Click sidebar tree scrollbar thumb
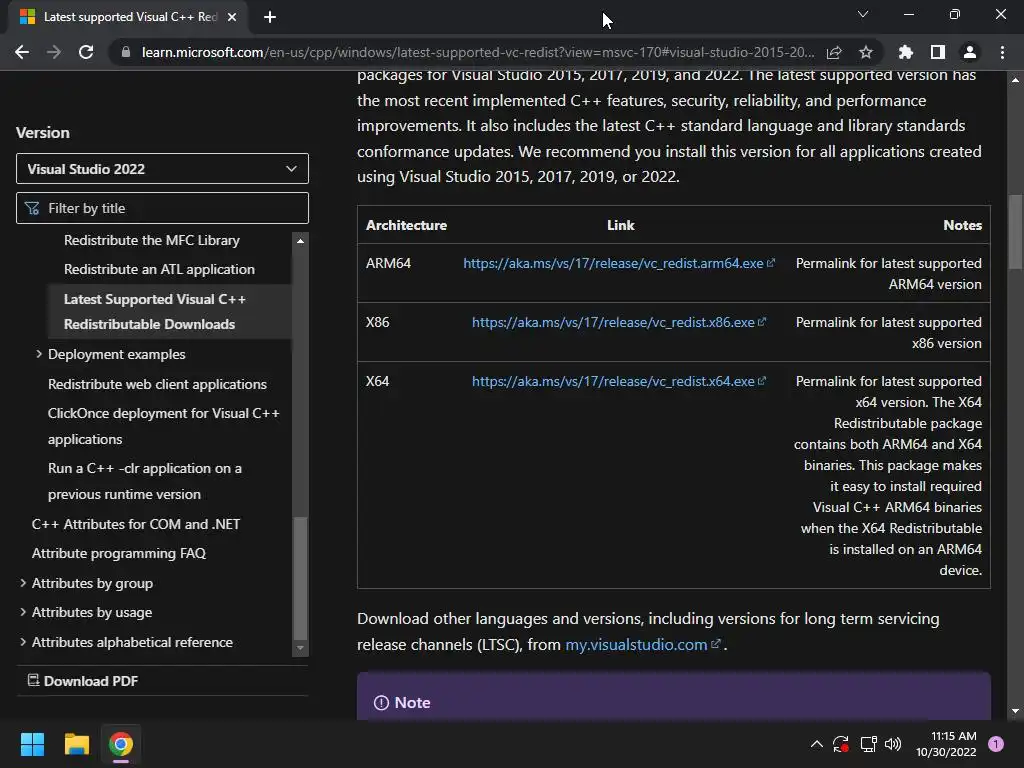 coord(300,578)
